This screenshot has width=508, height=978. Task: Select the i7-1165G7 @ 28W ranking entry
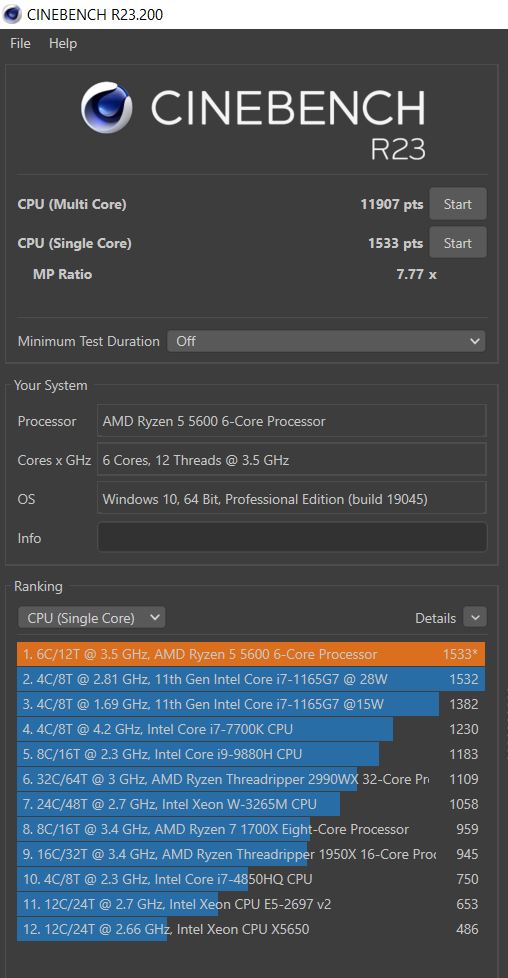pos(251,679)
